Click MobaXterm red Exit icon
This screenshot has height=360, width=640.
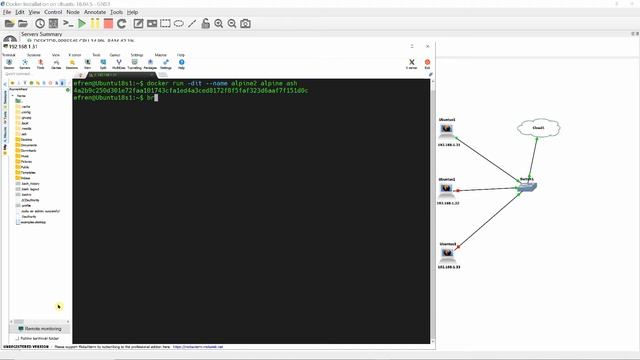[427, 64]
